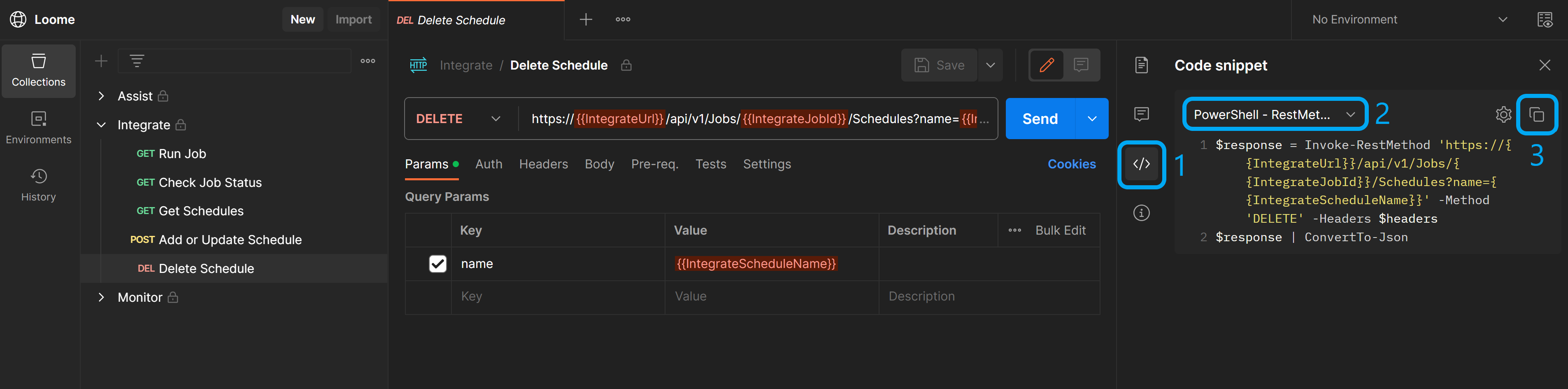The image size is (1568, 389).
Task: Expand the Monitor collection
Action: 101,298
